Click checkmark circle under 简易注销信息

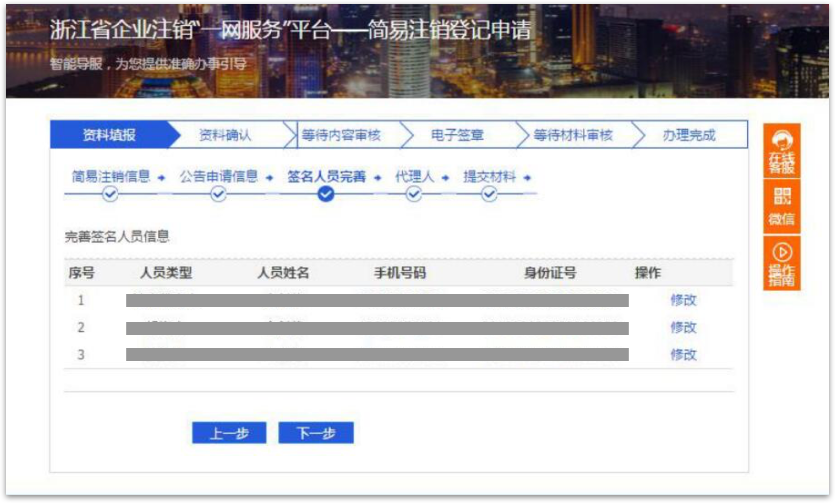coord(110,195)
